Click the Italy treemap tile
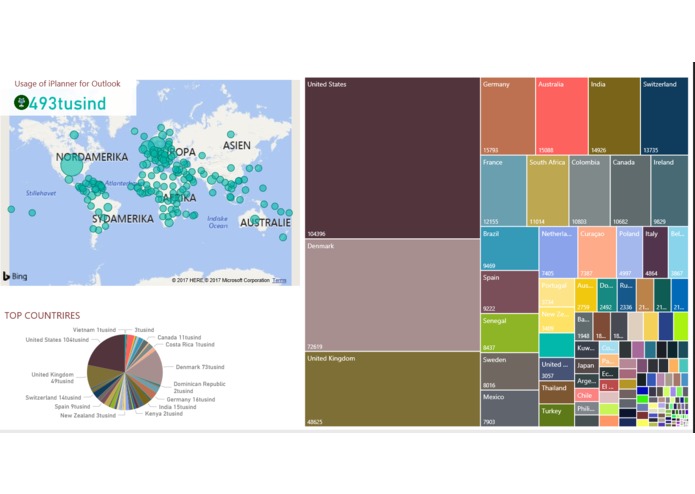This screenshot has width=695, height=494. click(x=655, y=253)
